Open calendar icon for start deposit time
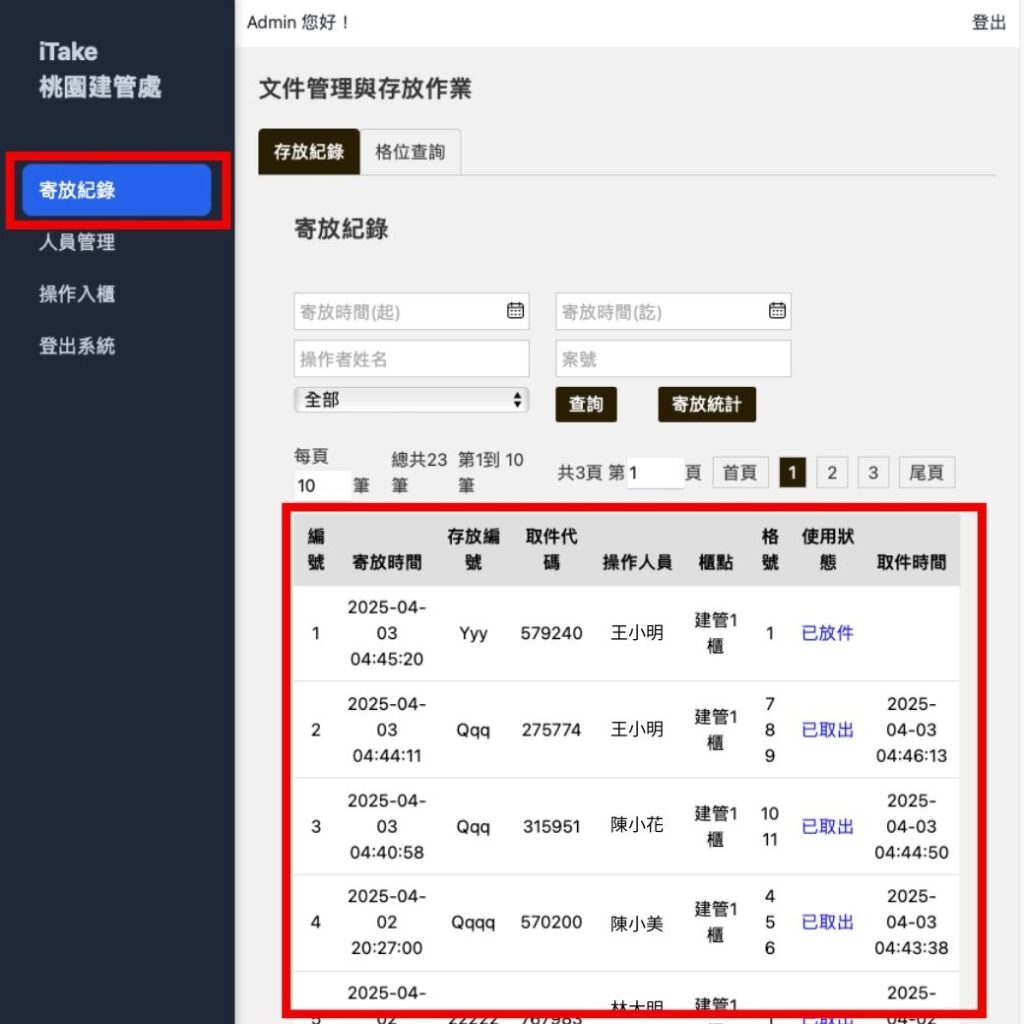Screen dimensions: 1024x1024 pos(515,311)
